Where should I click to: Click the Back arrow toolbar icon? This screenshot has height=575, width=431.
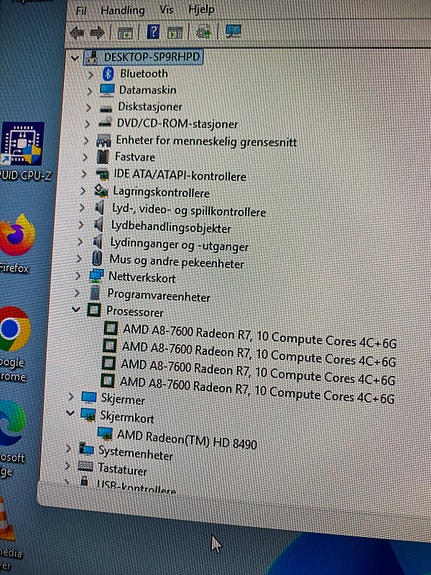click(77, 33)
